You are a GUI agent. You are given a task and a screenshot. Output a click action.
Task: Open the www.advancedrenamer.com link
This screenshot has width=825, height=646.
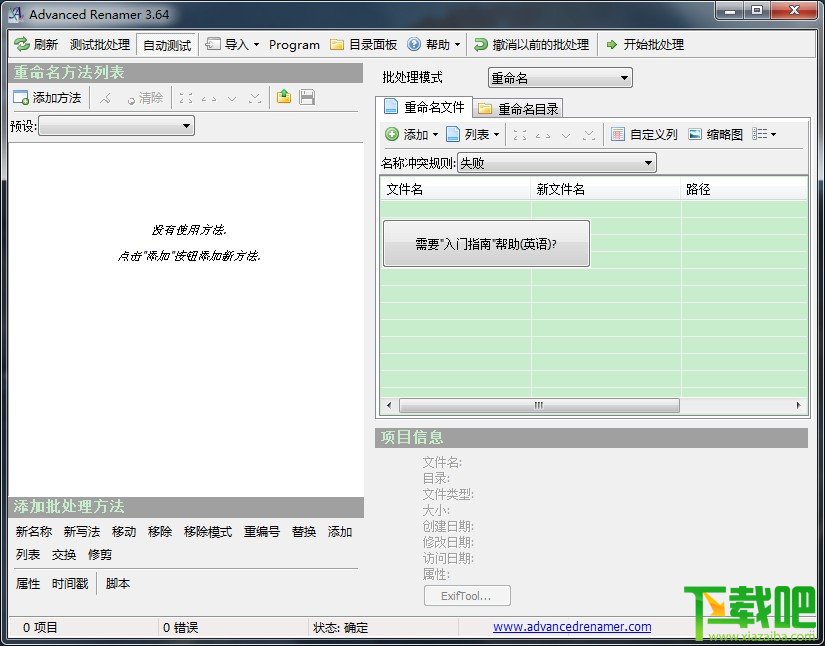[x=571, y=627]
